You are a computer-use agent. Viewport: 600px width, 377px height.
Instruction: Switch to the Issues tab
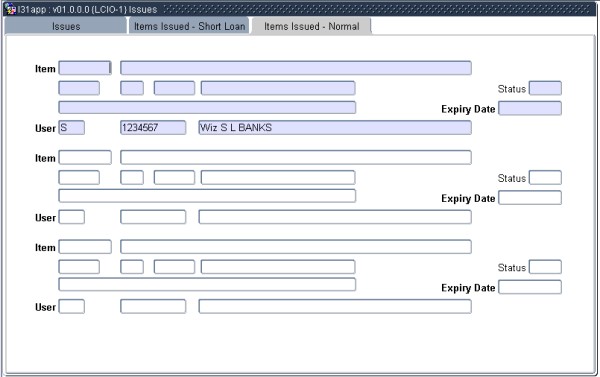pos(66,26)
